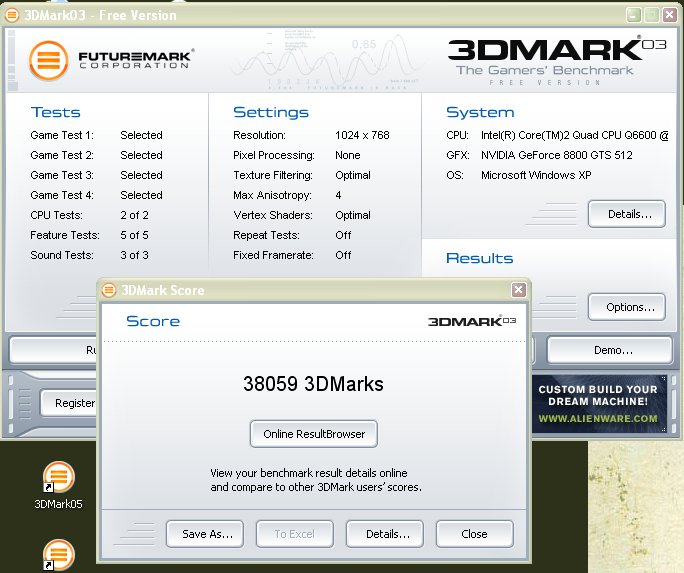This screenshot has height=573, width=684.
Task: Click the partially hidden Run button
Action: [x=53, y=350]
